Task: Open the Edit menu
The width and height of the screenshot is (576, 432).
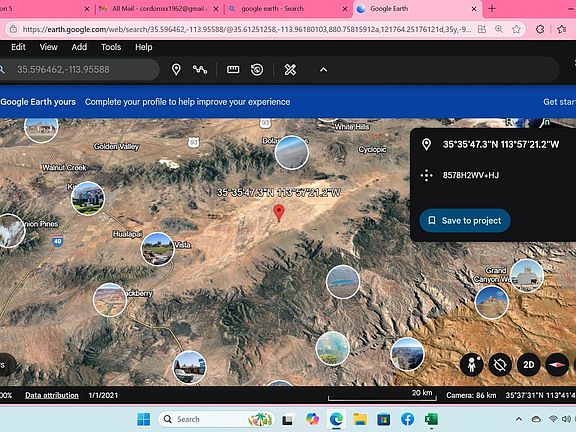Action: pos(18,47)
